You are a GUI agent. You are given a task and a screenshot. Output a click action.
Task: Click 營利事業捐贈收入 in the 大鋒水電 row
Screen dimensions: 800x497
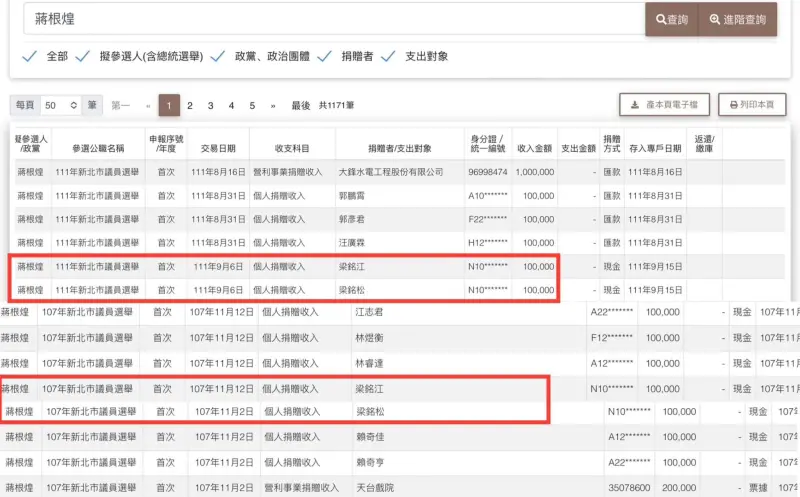click(x=288, y=172)
